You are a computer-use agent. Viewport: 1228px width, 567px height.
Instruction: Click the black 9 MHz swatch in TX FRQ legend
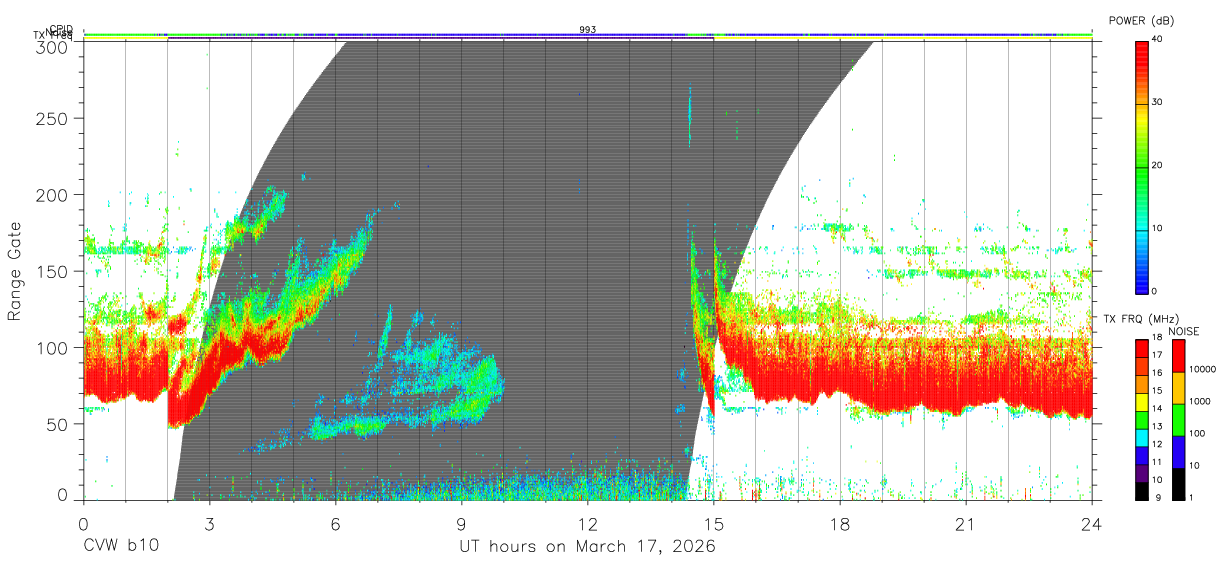[x=1142, y=492]
